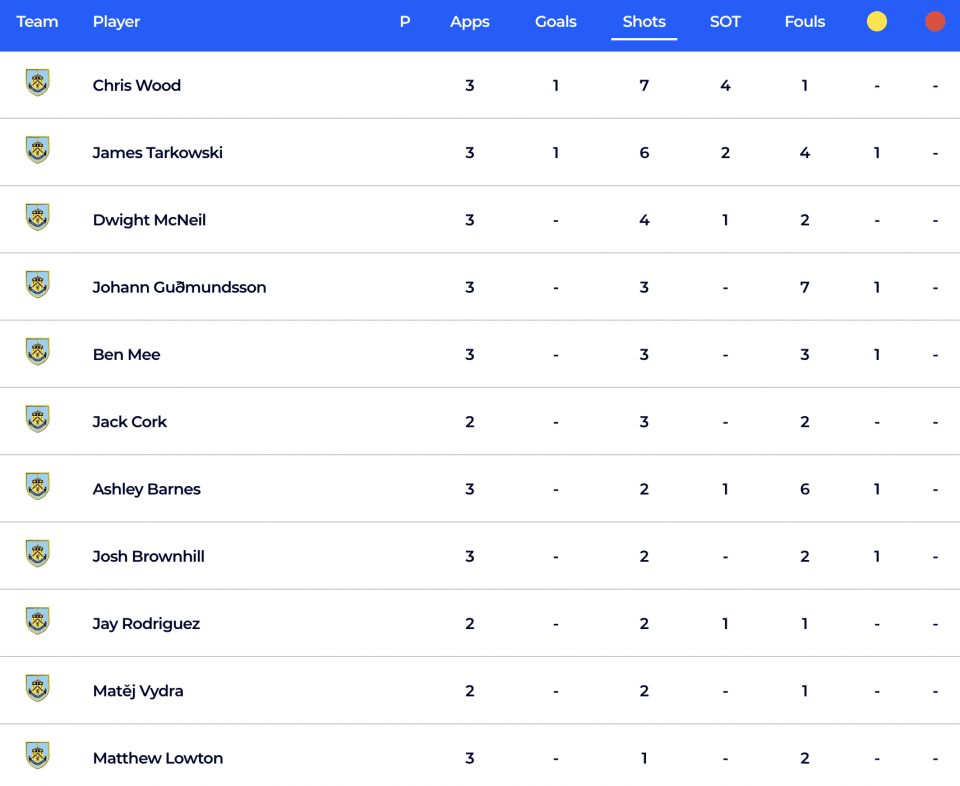Sort table by Fouls header

coord(804,22)
